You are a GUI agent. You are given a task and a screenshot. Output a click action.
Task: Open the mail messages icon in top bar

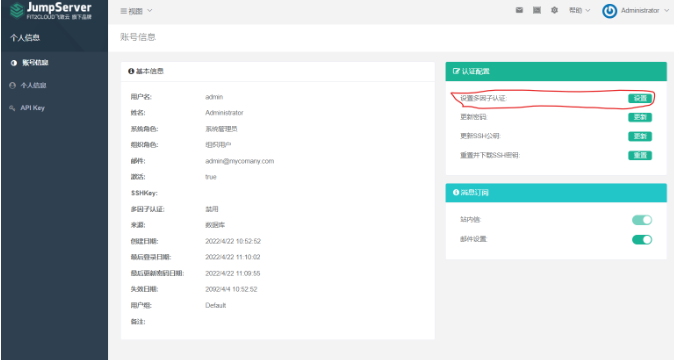click(x=519, y=10)
